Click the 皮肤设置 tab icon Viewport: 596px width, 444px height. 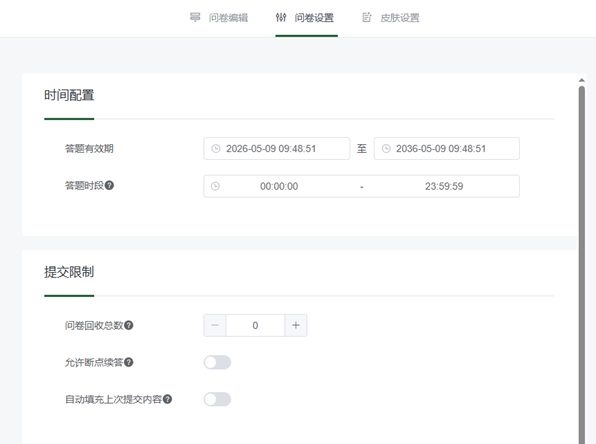pyautogui.click(x=367, y=17)
